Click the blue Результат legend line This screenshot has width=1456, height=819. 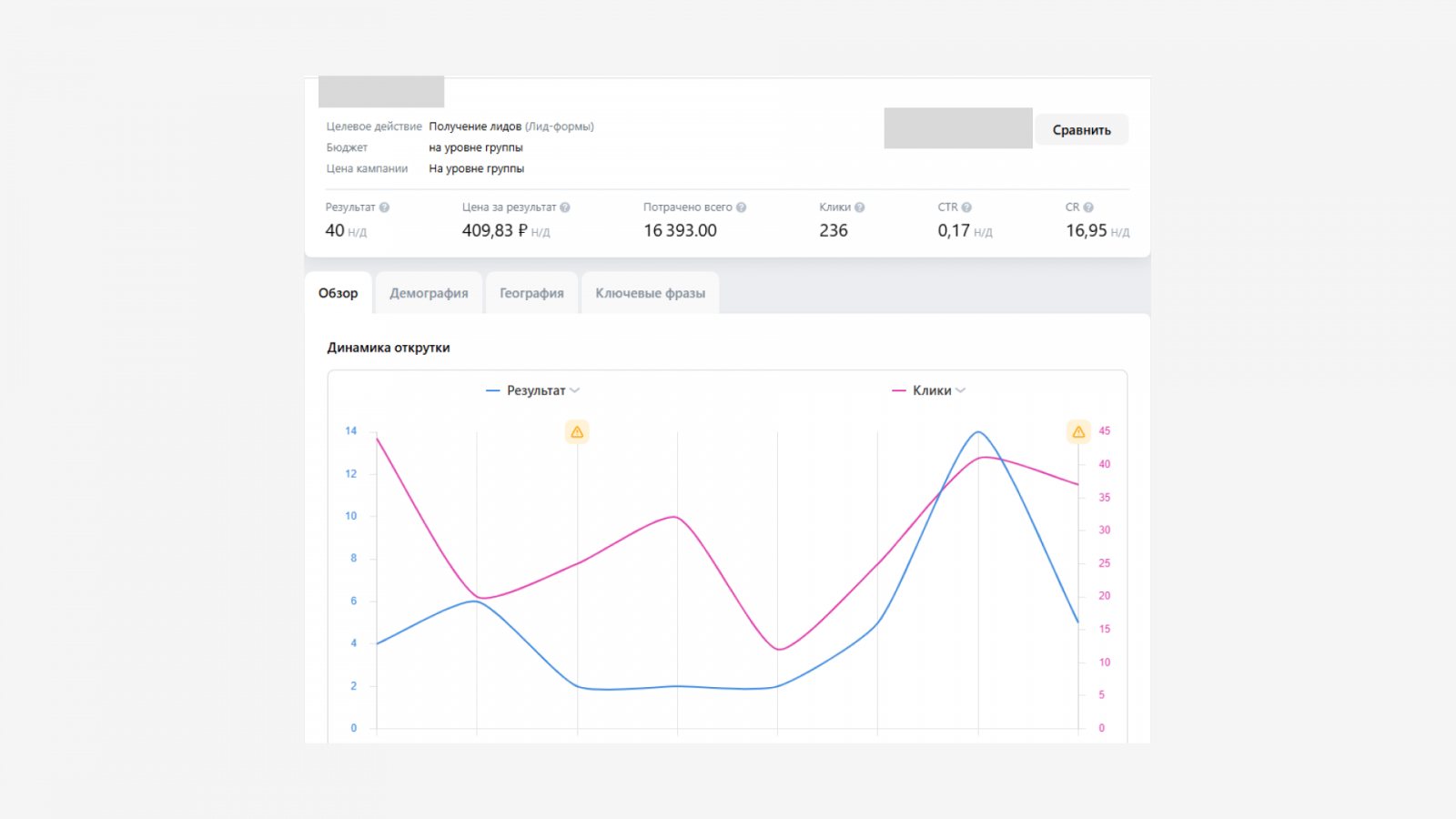point(493,390)
